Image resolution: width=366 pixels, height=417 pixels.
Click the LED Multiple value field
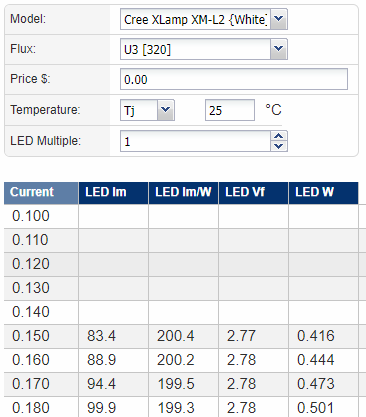[195, 141]
